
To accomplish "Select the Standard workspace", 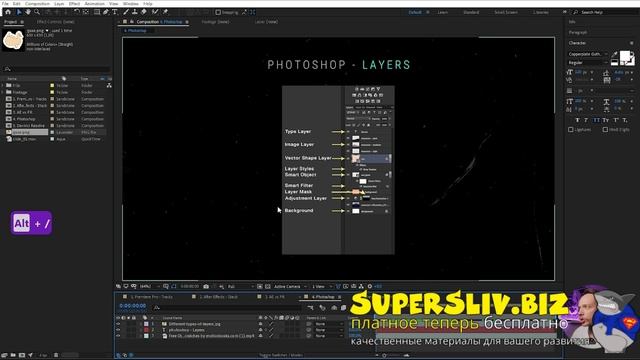I will click(x=471, y=12).
